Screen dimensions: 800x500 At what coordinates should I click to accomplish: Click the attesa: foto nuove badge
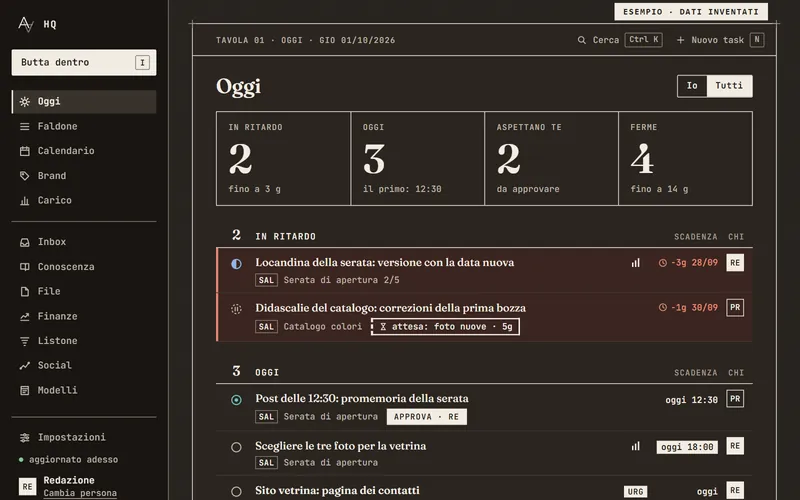pos(445,327)
